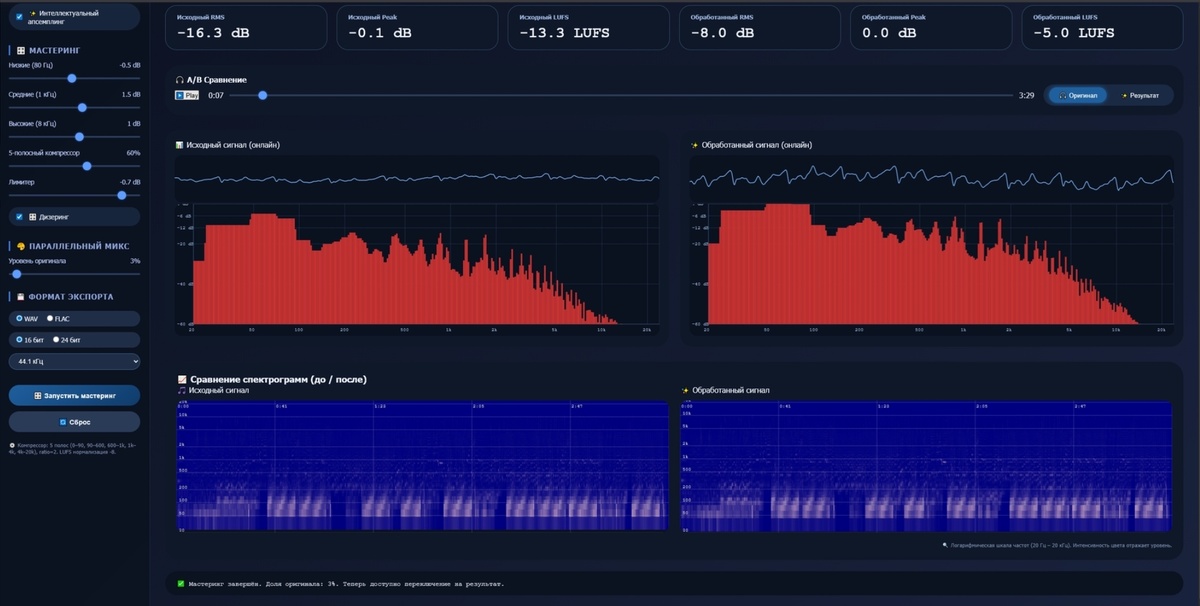
Task: Click the Play button in А/В Сравнение
Action: (186, 94)
